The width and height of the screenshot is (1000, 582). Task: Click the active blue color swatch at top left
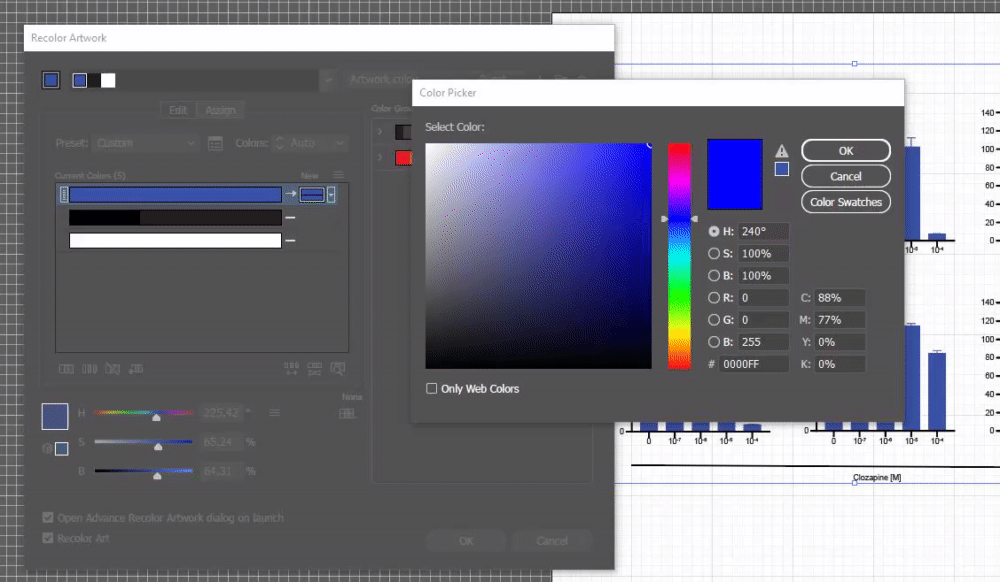(x=51, y=80)
